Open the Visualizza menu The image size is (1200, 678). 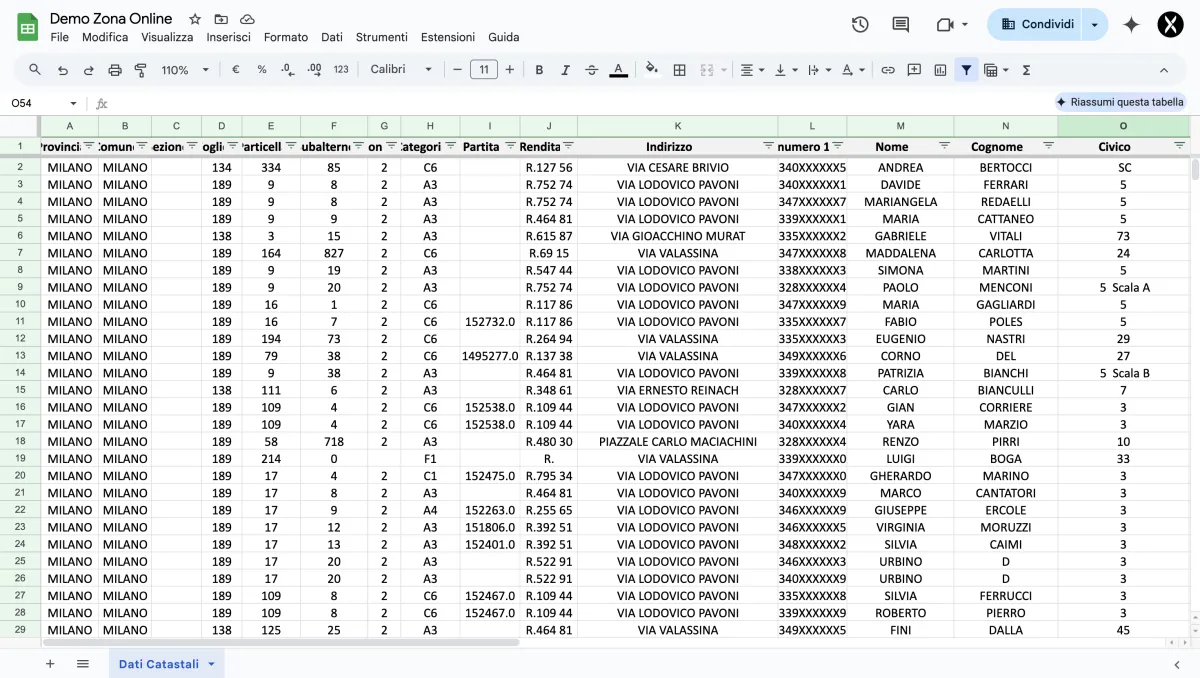tap(167, 37)
